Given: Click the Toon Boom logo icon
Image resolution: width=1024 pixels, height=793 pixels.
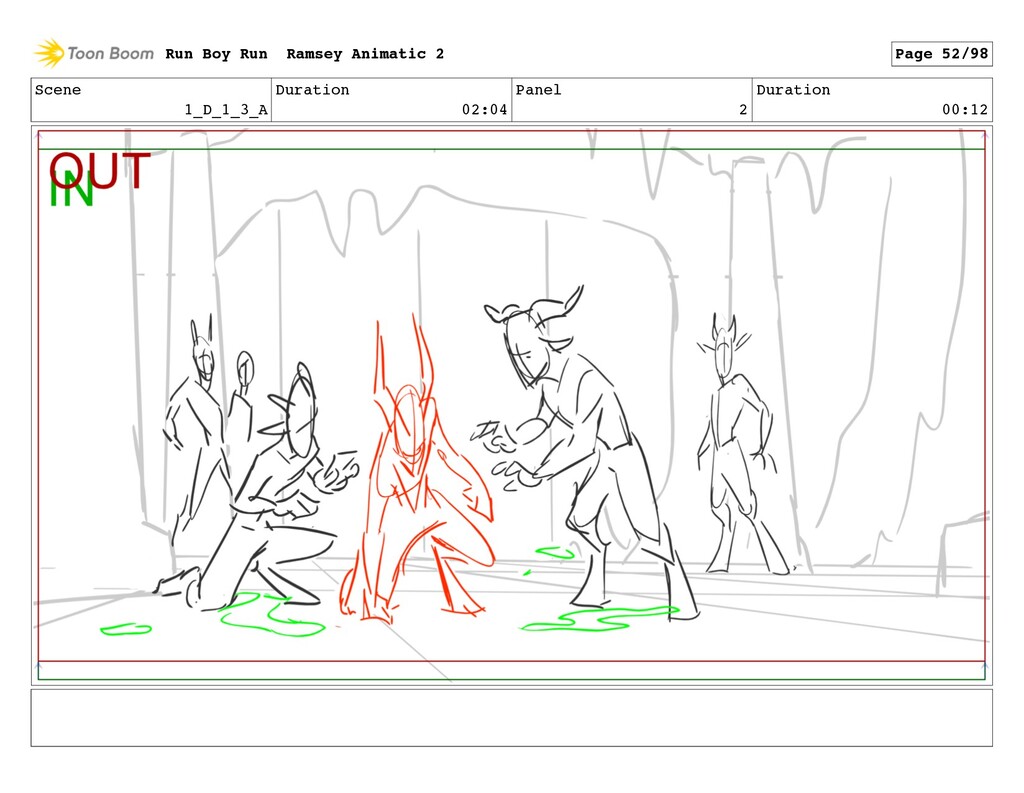Looking at the screenshot, I should pos(49,53).
